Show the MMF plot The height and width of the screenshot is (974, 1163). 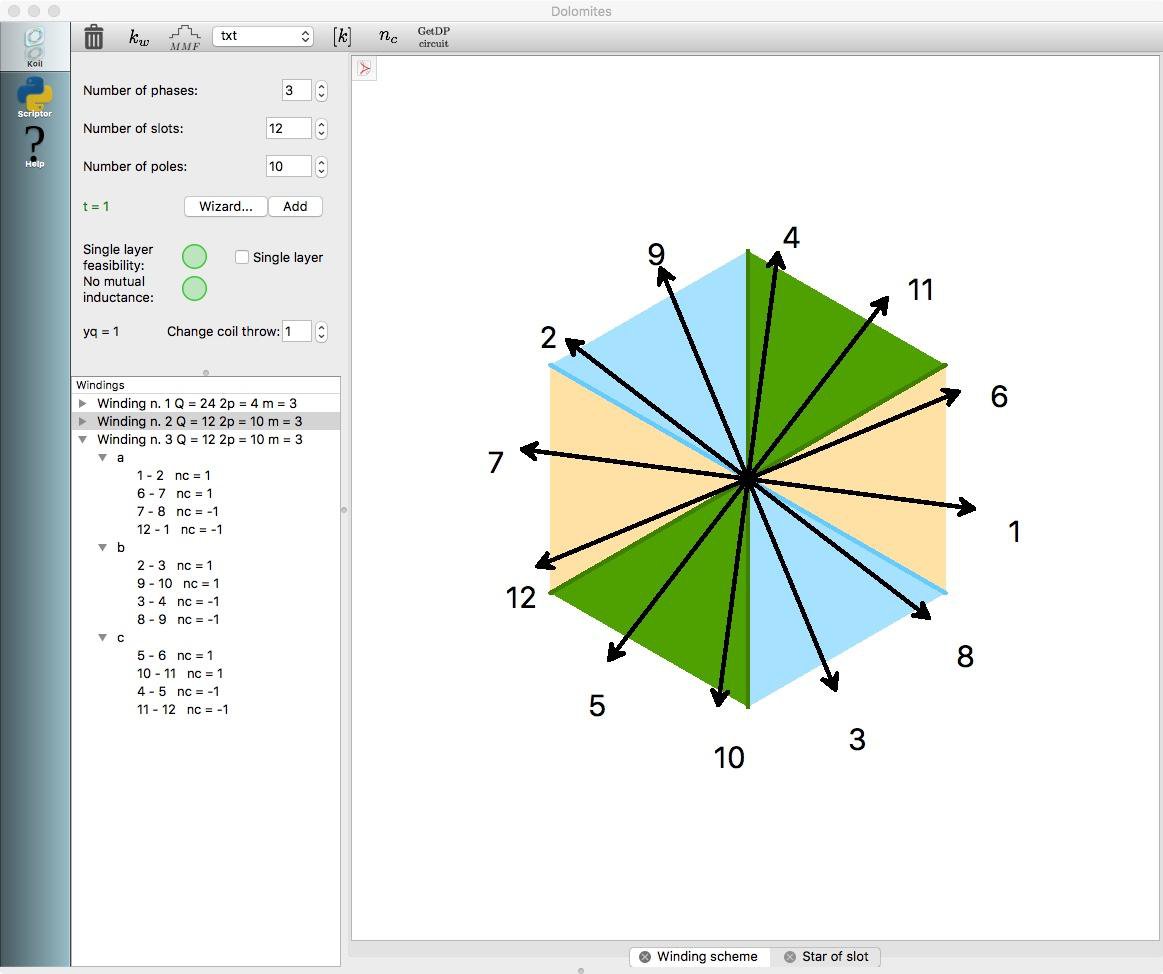click(x=185, y=37)
